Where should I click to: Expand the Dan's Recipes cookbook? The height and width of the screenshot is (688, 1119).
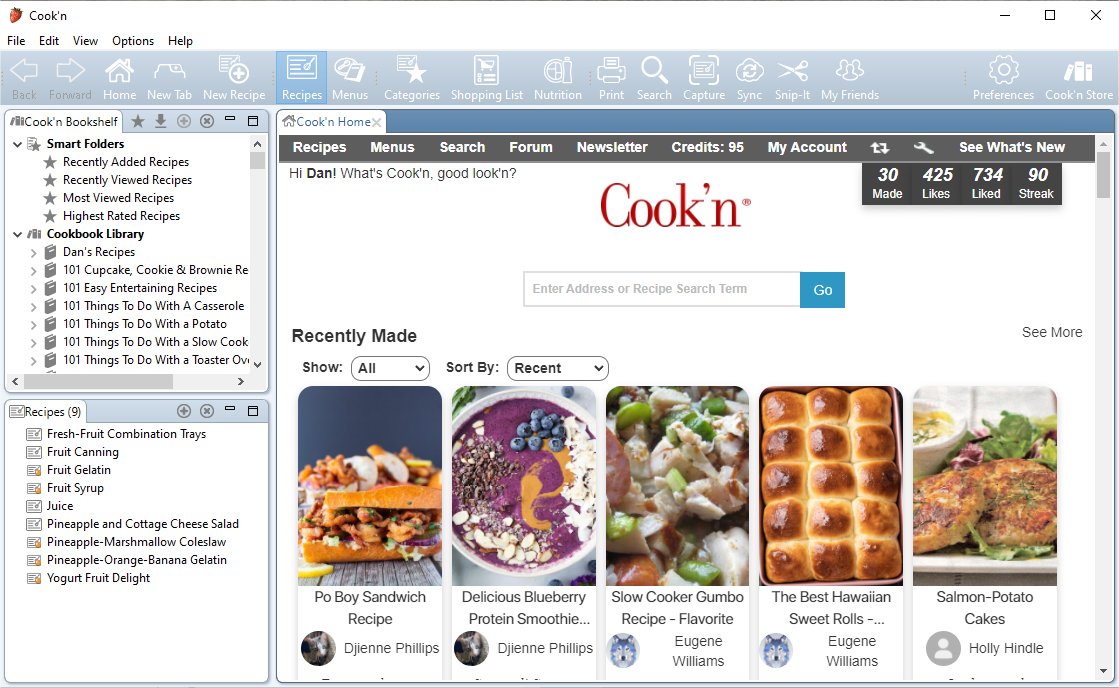point(33,252)
